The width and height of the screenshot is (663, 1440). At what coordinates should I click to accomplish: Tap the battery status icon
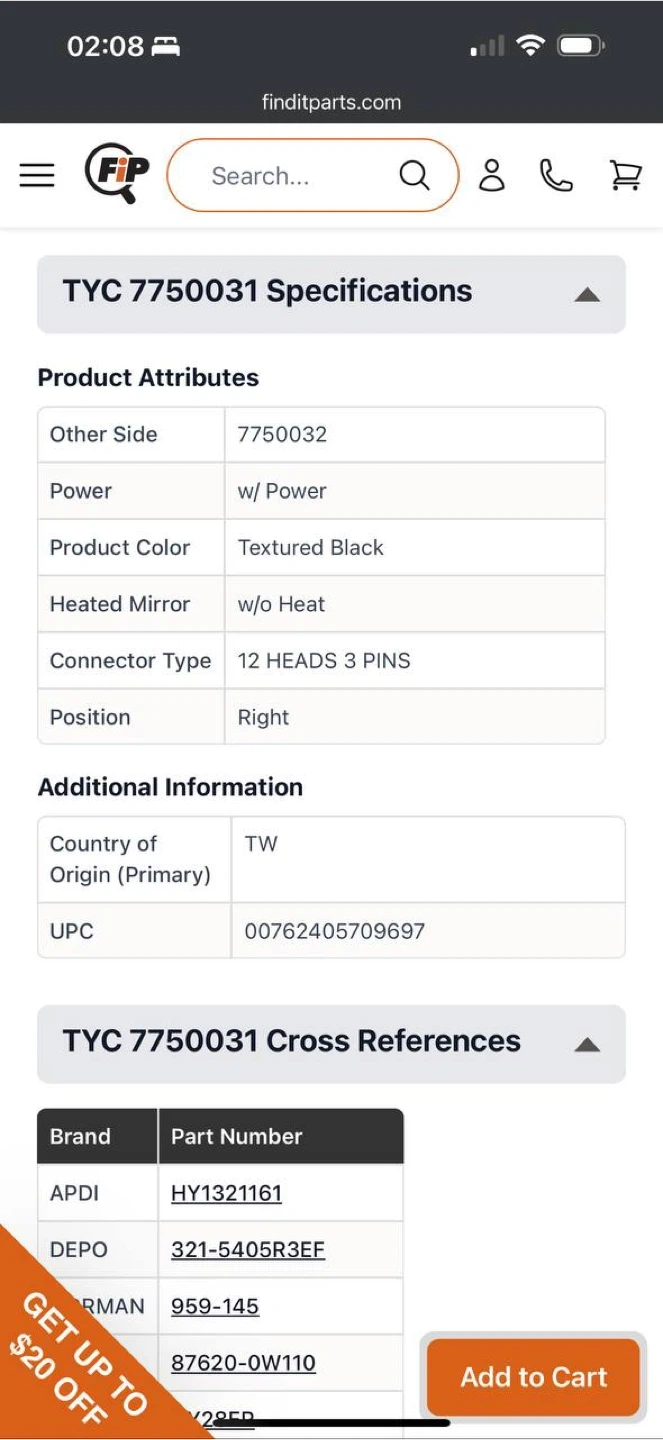(x=580, y=45)
